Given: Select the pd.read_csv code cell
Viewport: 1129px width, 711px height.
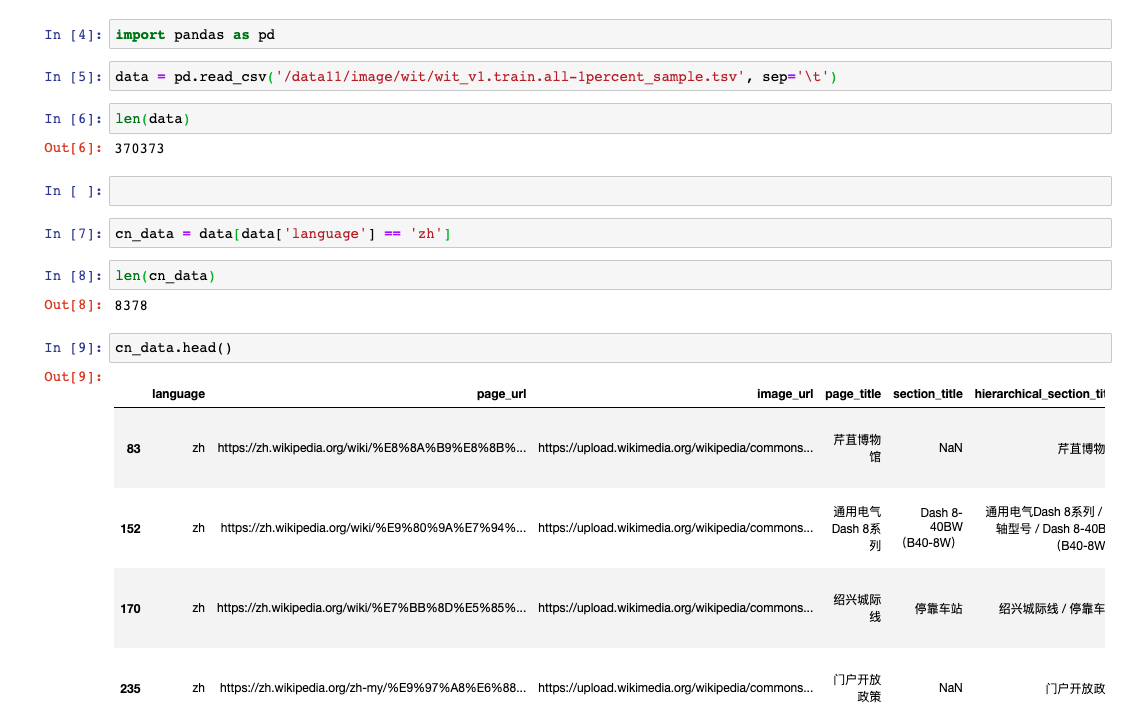Looking at the screenshot, I should click(610, 77).
